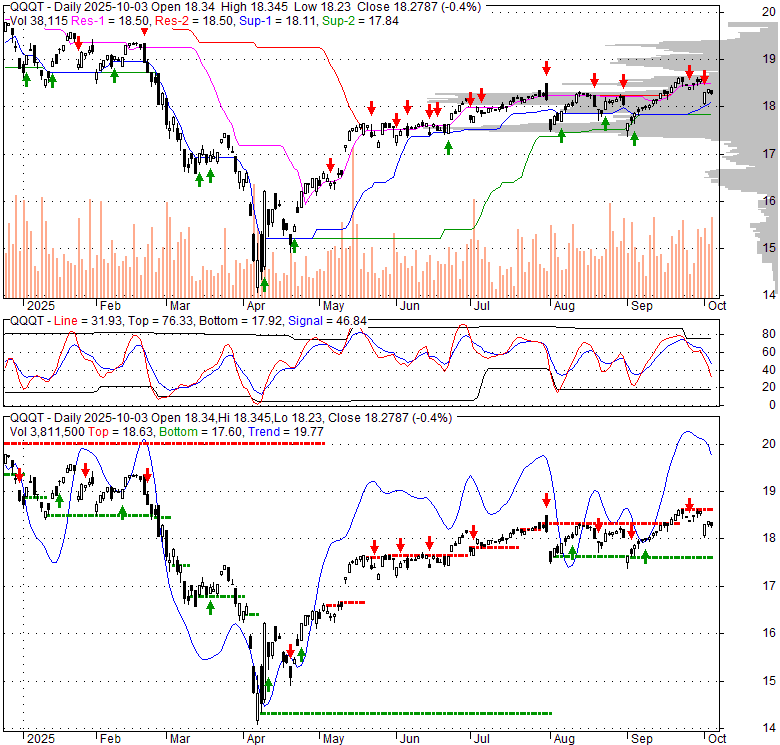Click the '60' tick on the oscillator axis
This screenshot has height=745, width=780.
pyautogui.click(x=769, y=352)
